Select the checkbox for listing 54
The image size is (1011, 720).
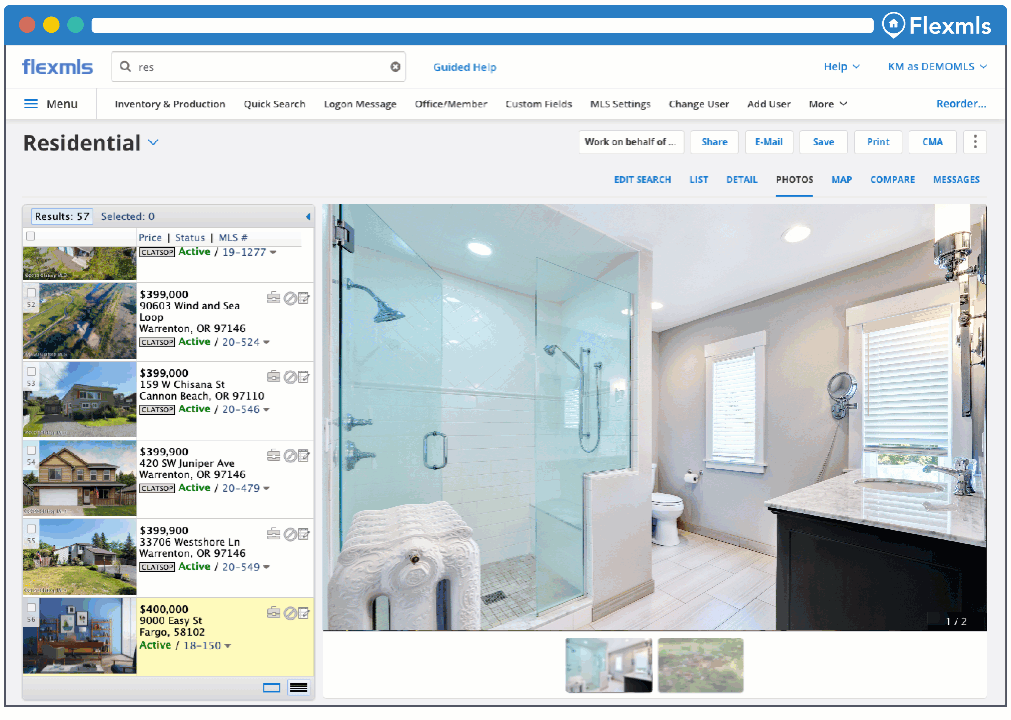point(31,451)
